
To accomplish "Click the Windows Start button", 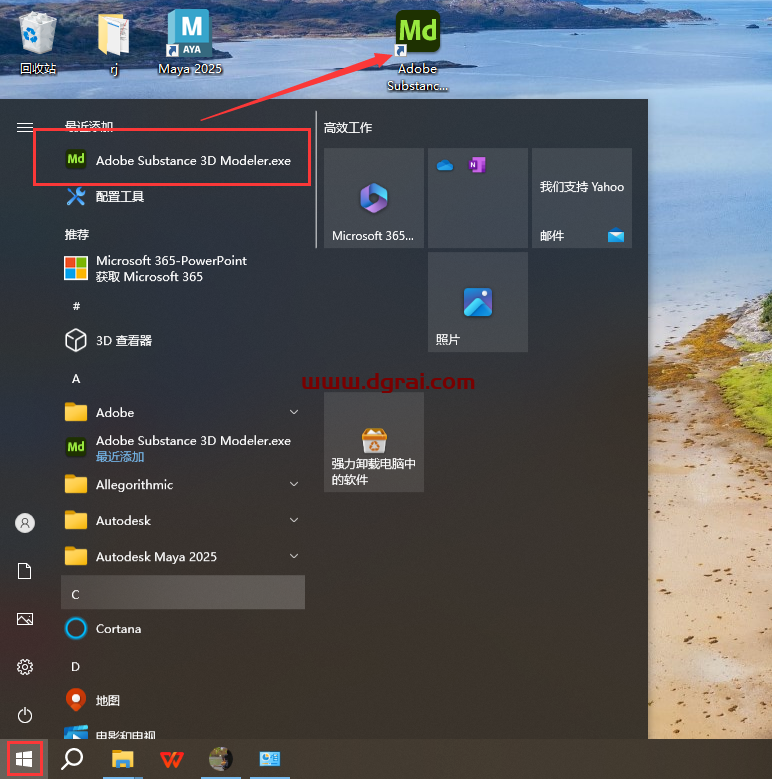I will (25, 759).
